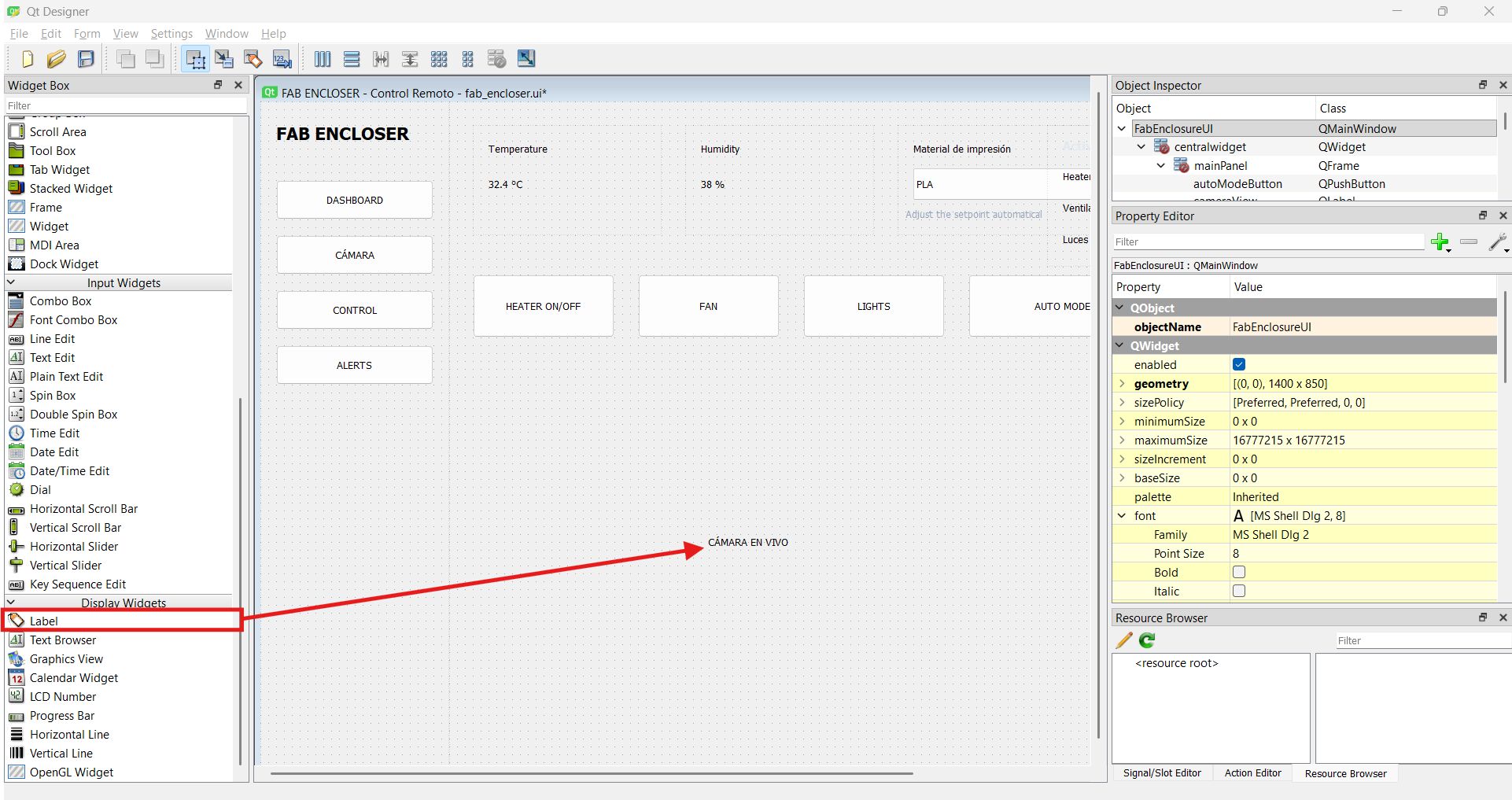
Task: Click the form's horizontal scrollbar
Action: (592, 773)
